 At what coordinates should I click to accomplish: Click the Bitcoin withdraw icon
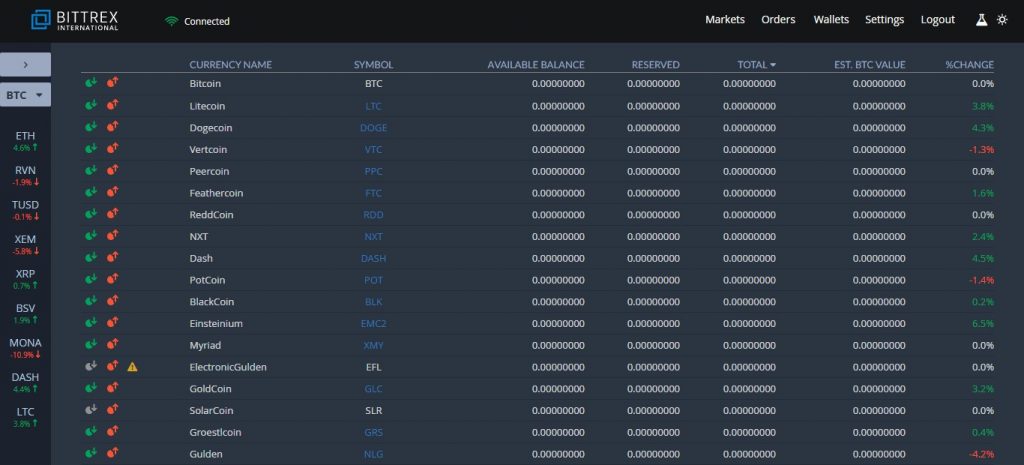click(x=112, y=83)
